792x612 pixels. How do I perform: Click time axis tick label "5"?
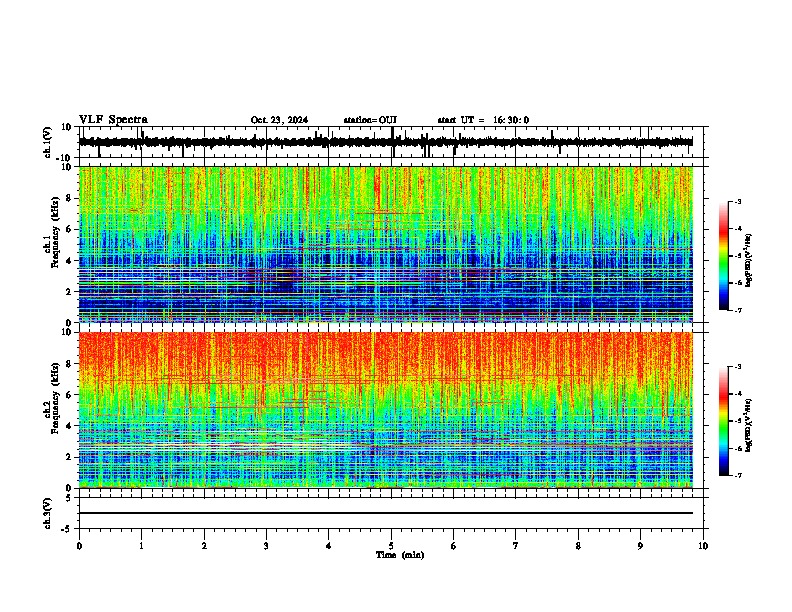[391, 546]
